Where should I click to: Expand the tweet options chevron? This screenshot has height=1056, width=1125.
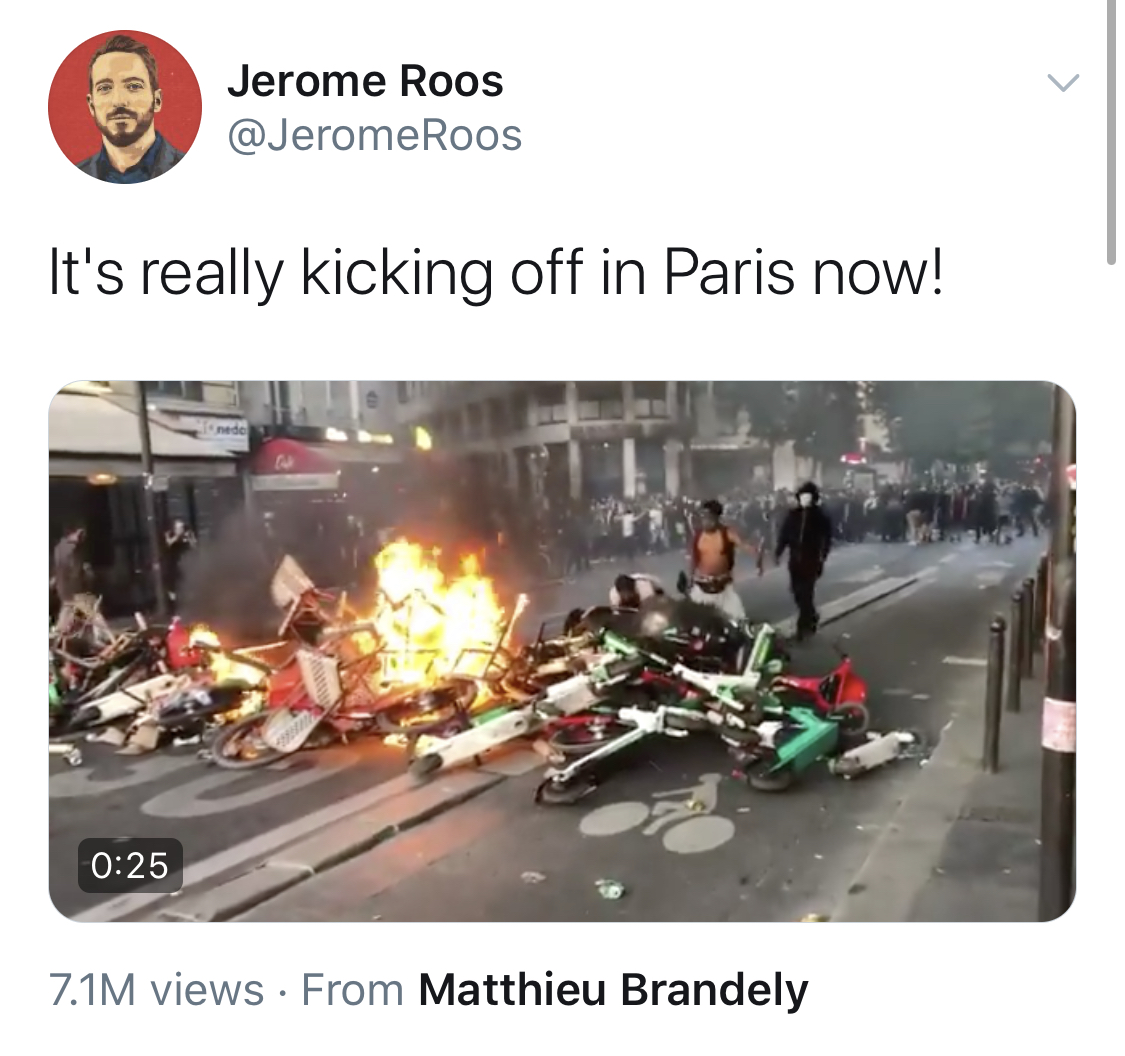(1063, 82)
